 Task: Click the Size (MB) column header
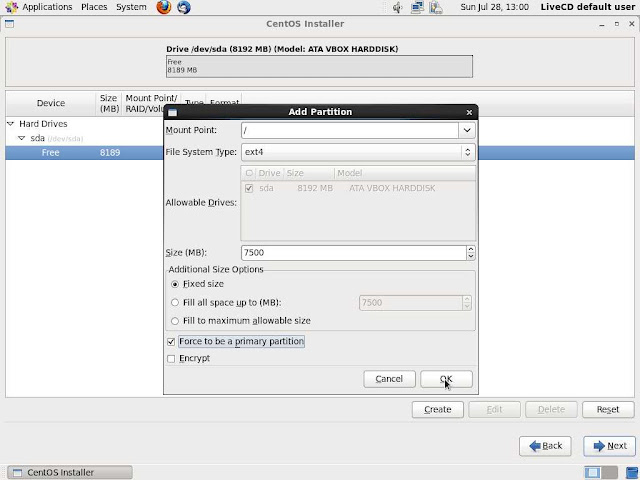[109, 103]
